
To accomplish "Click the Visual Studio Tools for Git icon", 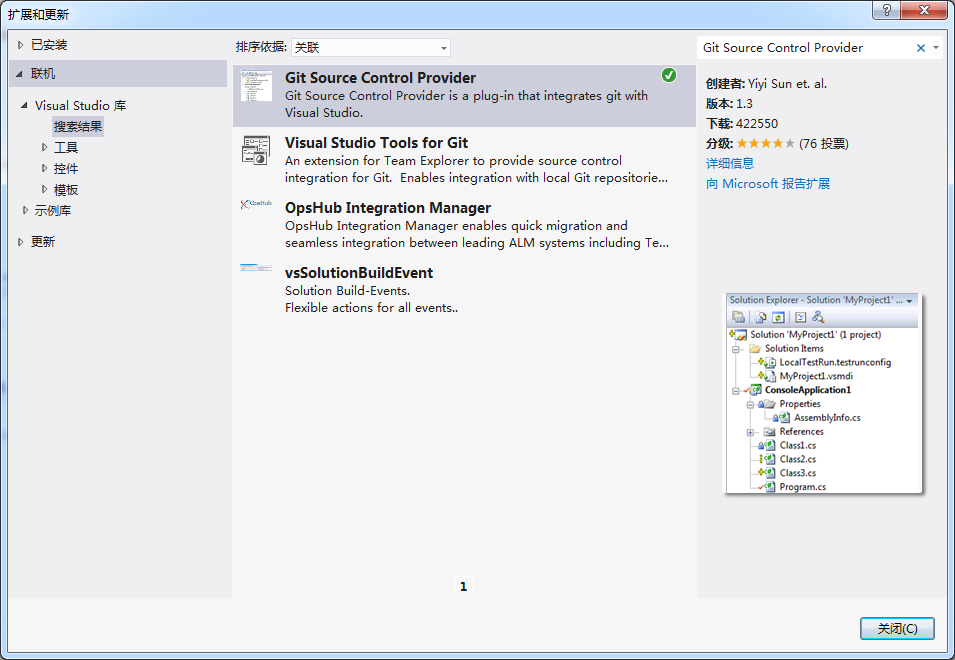I will tap(256, 151).
